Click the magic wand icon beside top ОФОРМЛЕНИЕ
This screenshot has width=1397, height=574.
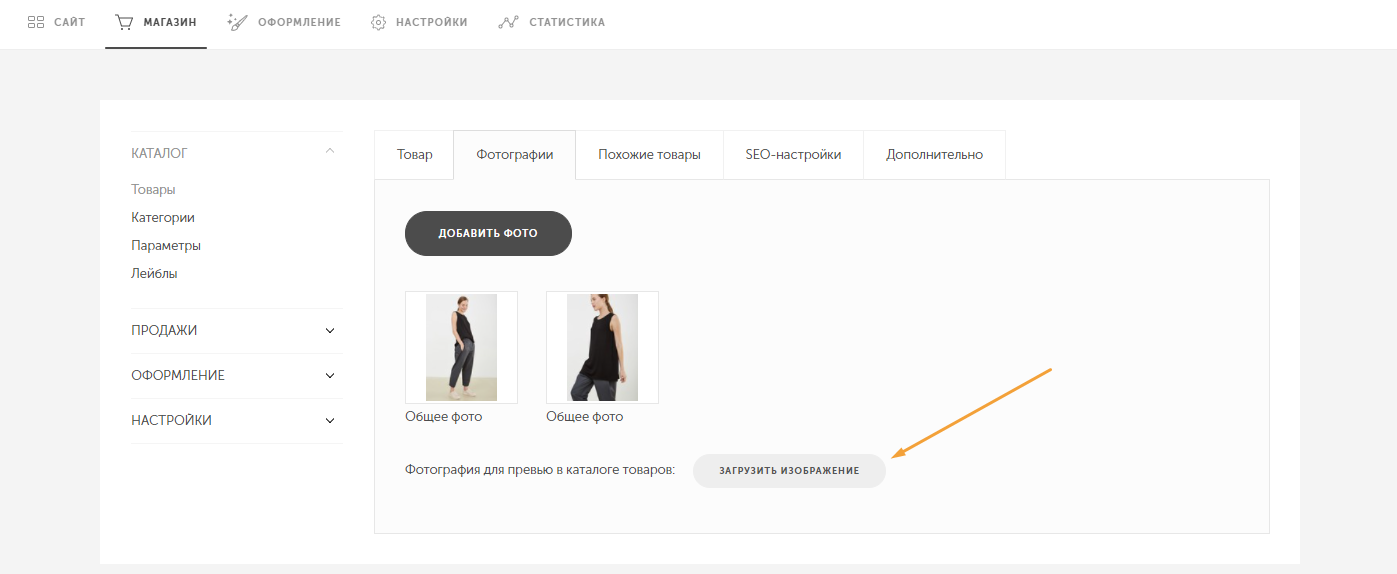237,22
